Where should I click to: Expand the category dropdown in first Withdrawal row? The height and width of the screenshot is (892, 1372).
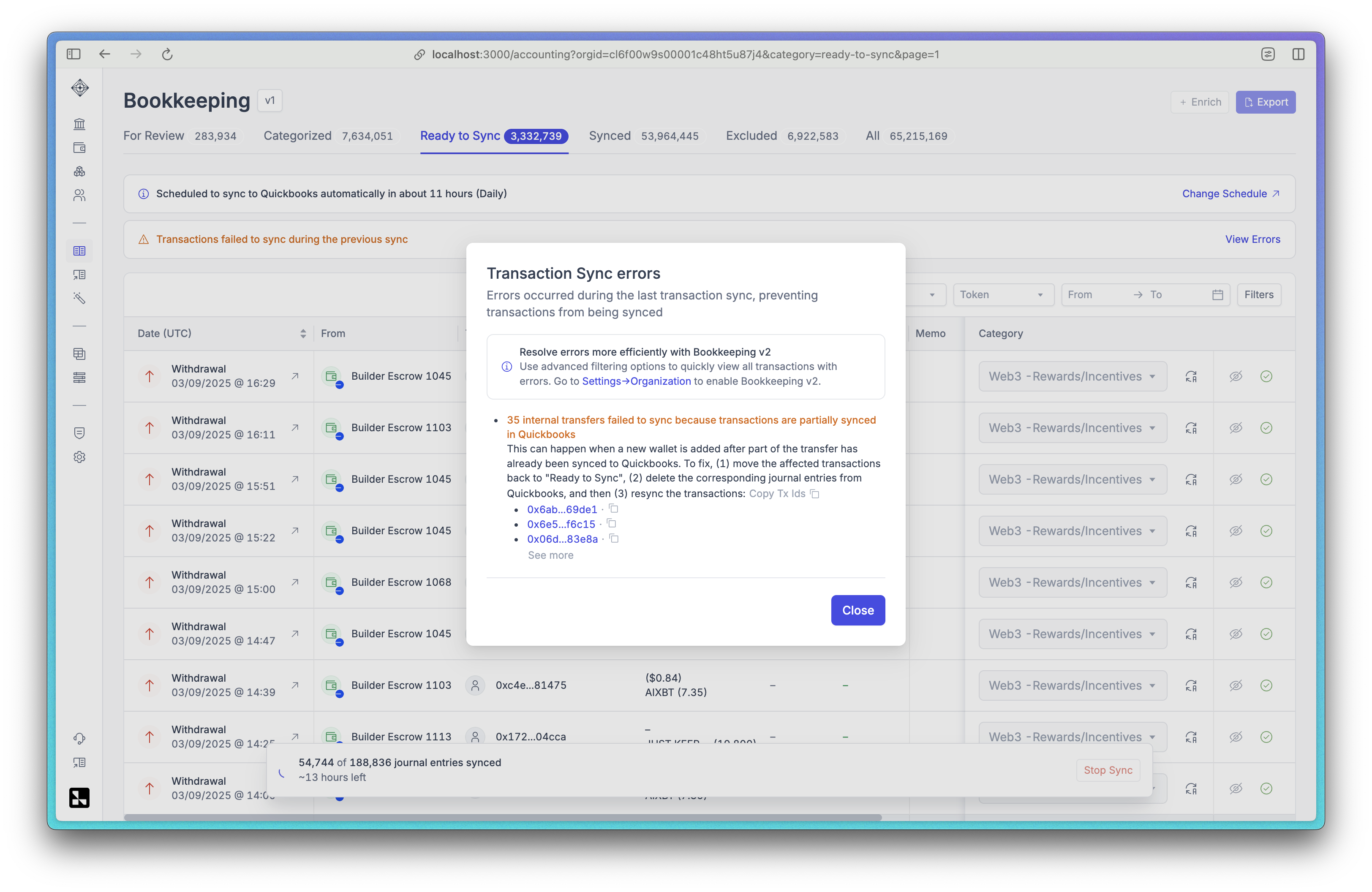1072,376
